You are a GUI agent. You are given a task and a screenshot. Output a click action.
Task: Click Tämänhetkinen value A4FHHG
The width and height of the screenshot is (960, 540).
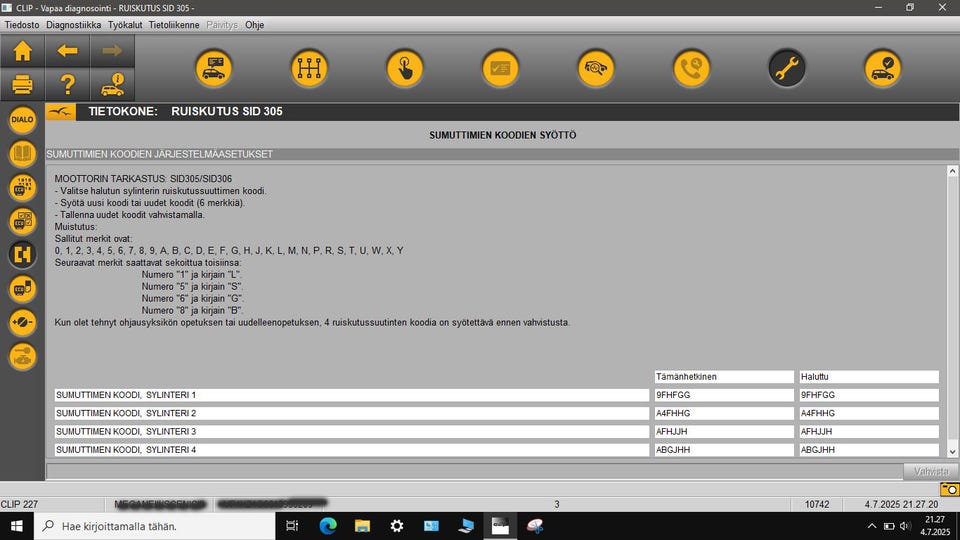click(724, 413)
